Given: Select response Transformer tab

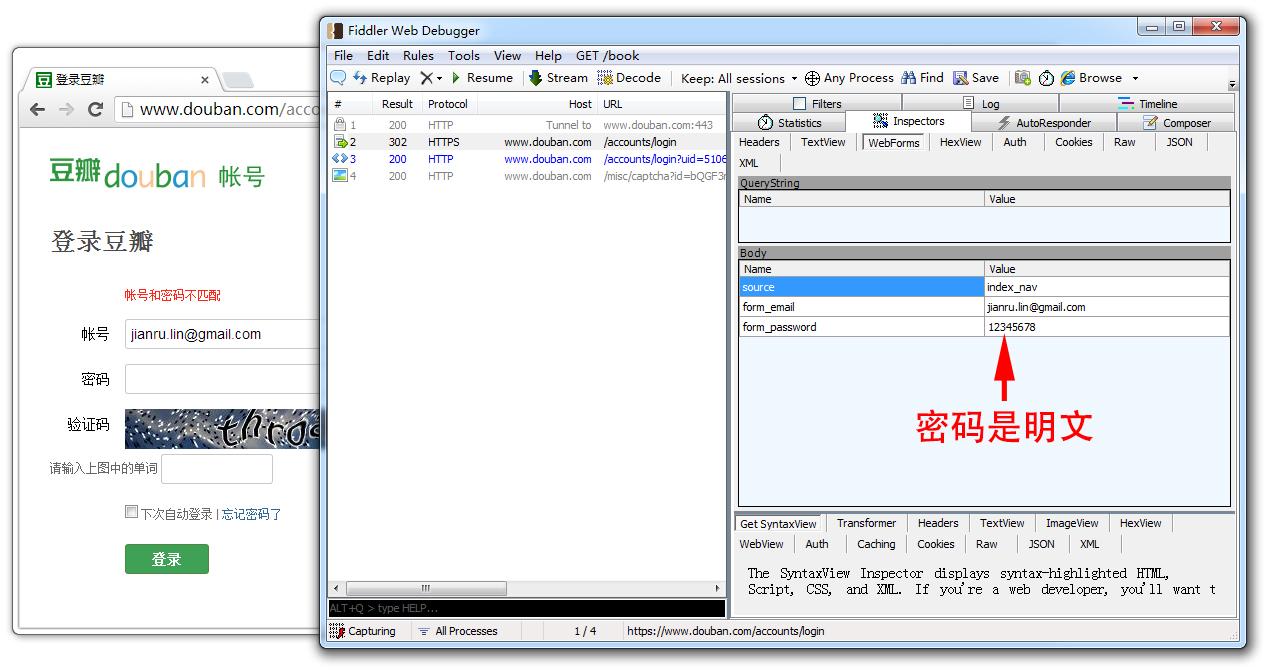Looking at the screenshot, I should [x=866, y=523].
